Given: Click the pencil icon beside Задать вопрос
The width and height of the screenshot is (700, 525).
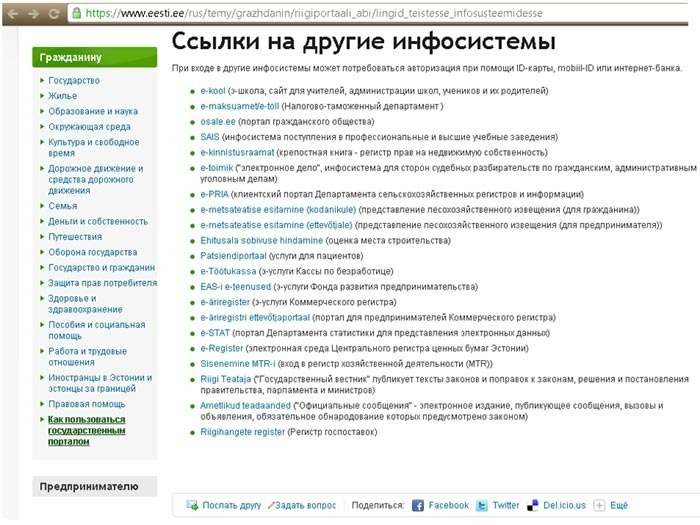Looking at the screenshot, I should 271,505.
